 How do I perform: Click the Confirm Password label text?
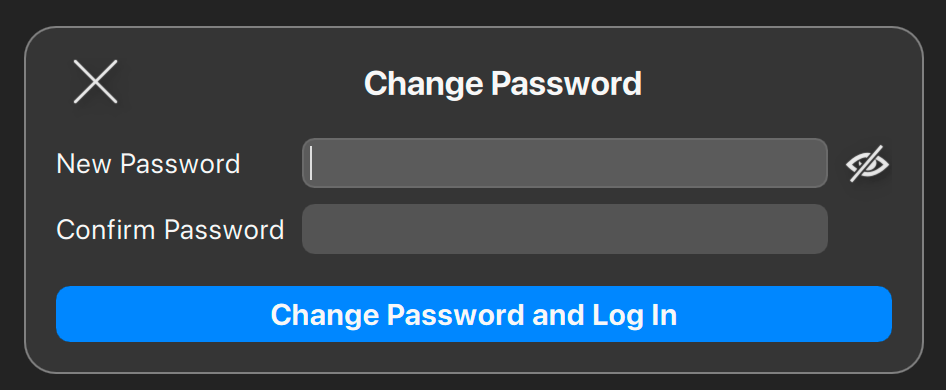coord(170,229)
